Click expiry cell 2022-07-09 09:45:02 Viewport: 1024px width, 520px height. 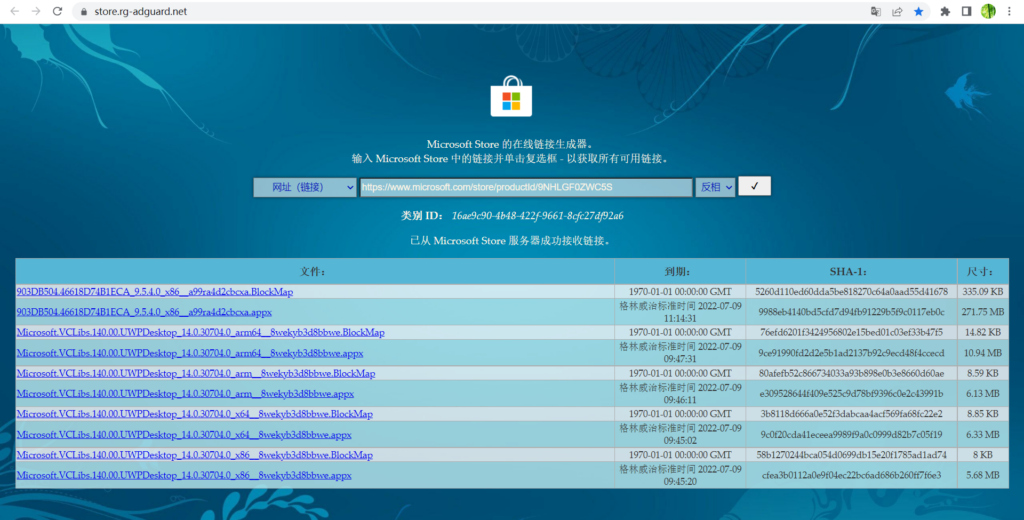(x=680, y=434)
